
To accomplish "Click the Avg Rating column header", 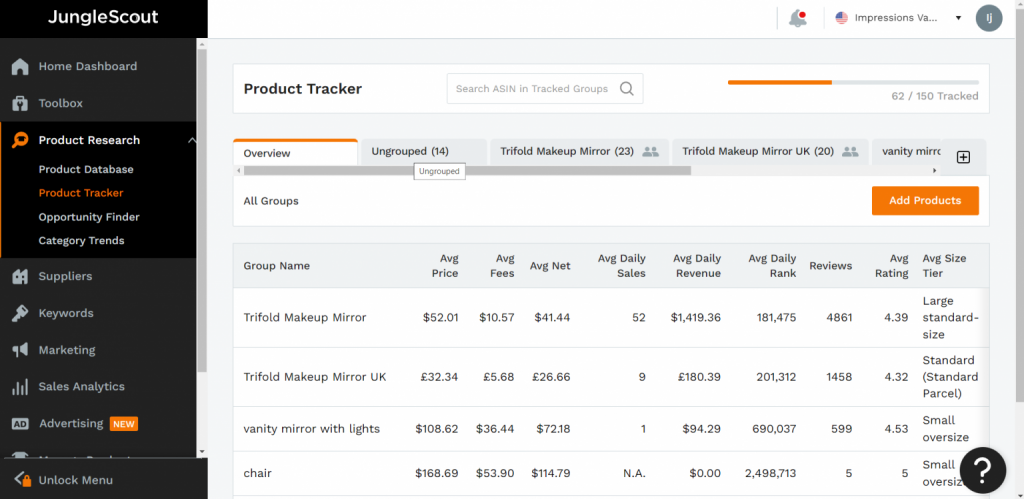I will point(891,266).
